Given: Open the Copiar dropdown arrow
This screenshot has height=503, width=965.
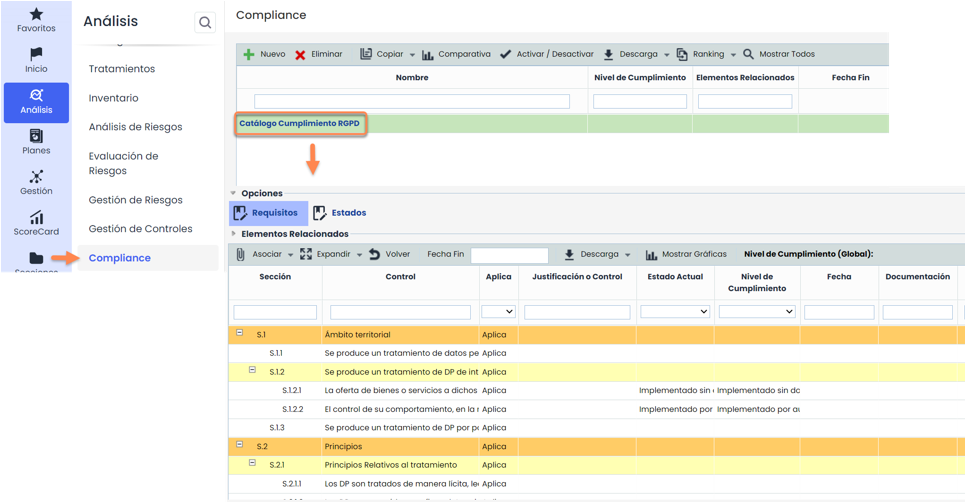Looking at the screenshot, I should (x=411, y=55).
